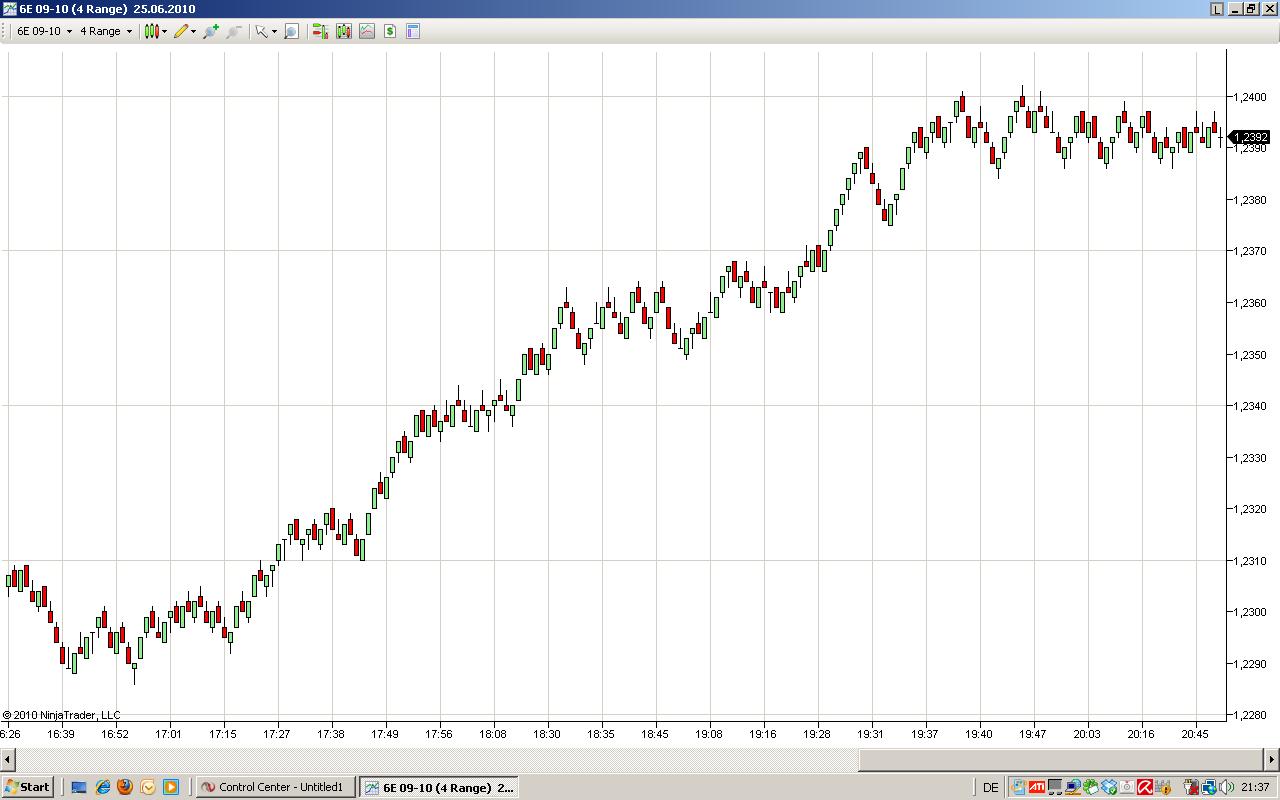Click the 19:47 time axis label

point(1033,734)
